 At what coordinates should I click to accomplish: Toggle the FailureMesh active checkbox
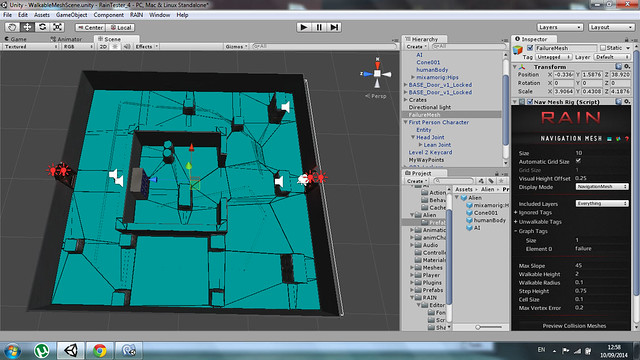click(x=530, y=48)
